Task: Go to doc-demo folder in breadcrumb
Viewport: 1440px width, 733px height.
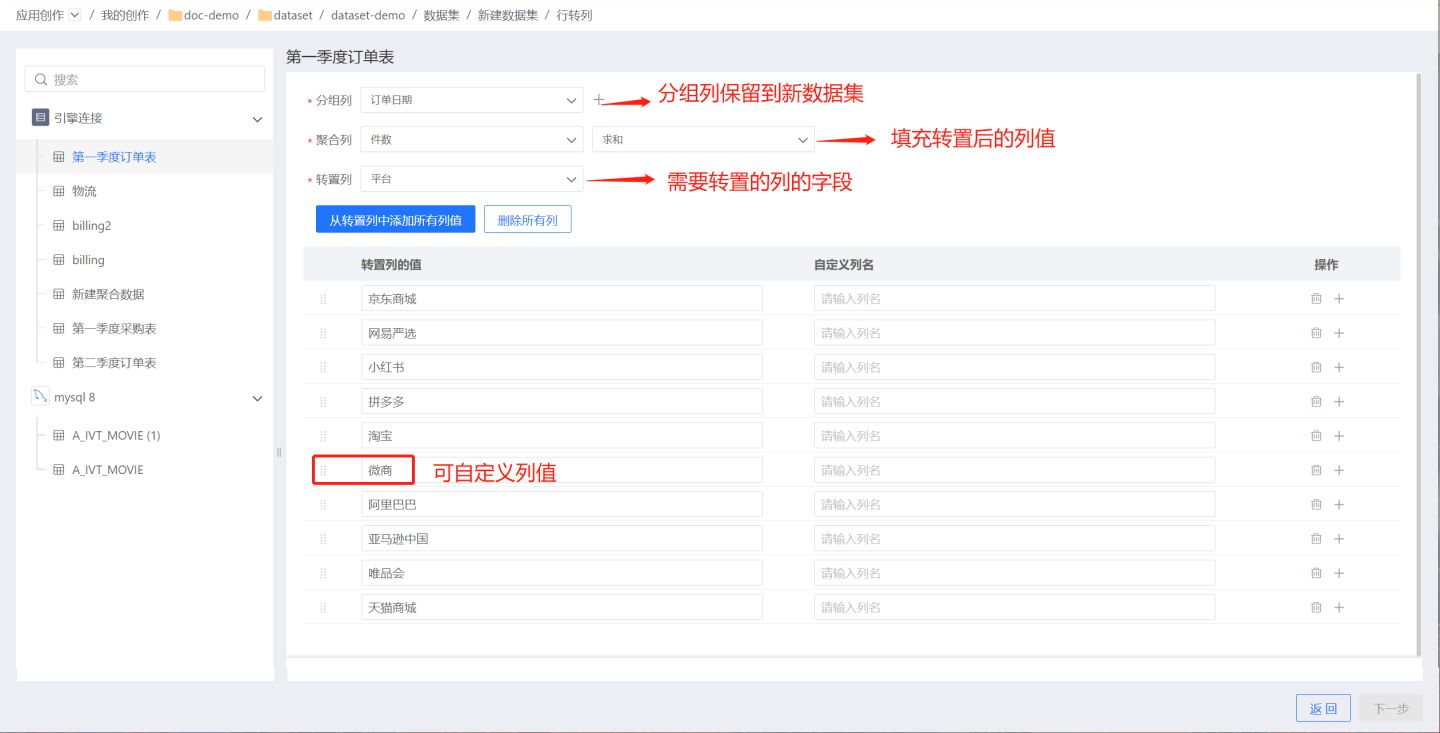Action: (x=210, y=15)
